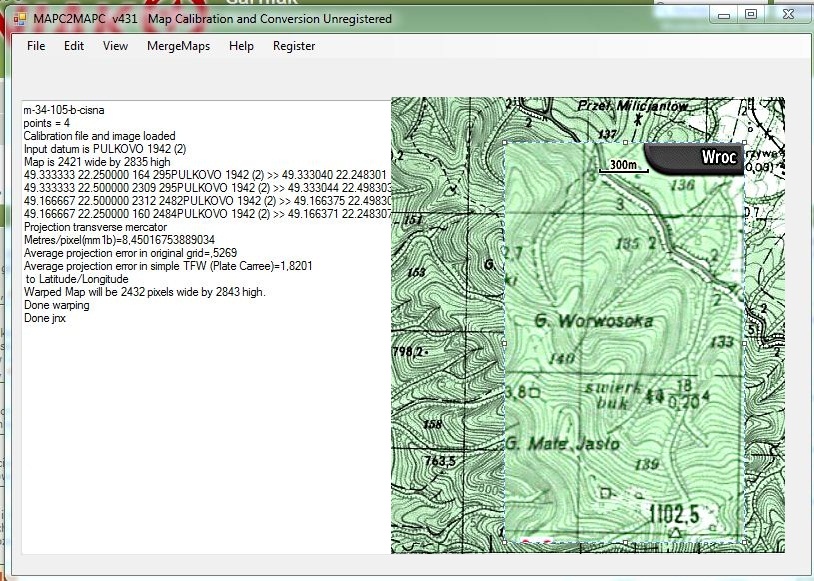814x581 pixels.
Task: Open the File menu
Action: pos(36,46)
